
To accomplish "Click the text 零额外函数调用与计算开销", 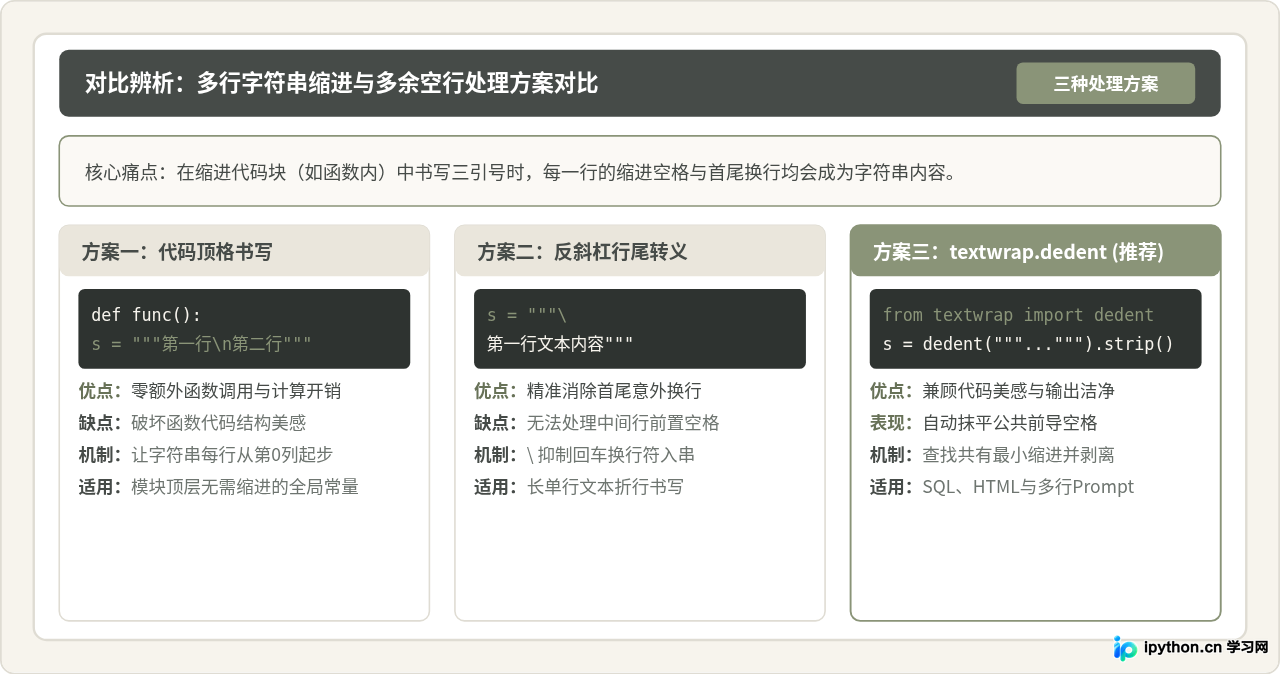I will [236, 391].
